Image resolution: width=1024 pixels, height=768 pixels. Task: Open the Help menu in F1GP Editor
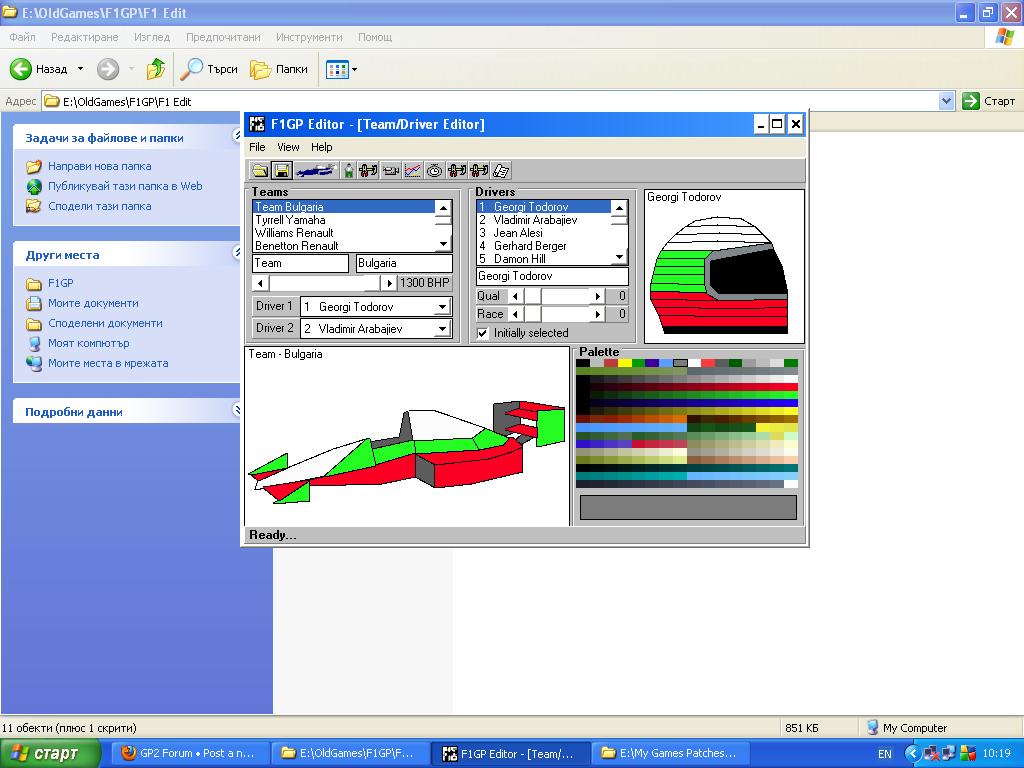tap(321, 147)
